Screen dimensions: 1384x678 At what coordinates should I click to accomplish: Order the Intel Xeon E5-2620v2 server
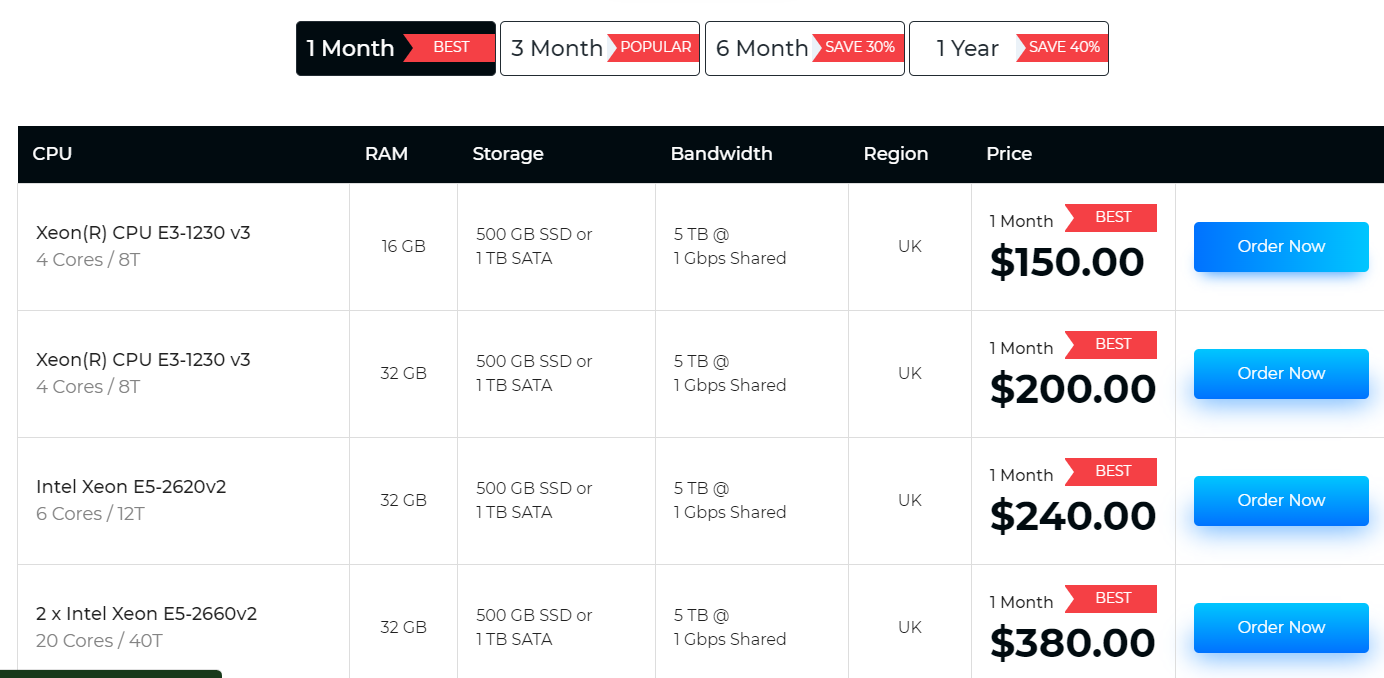(x=1281, y=501)
